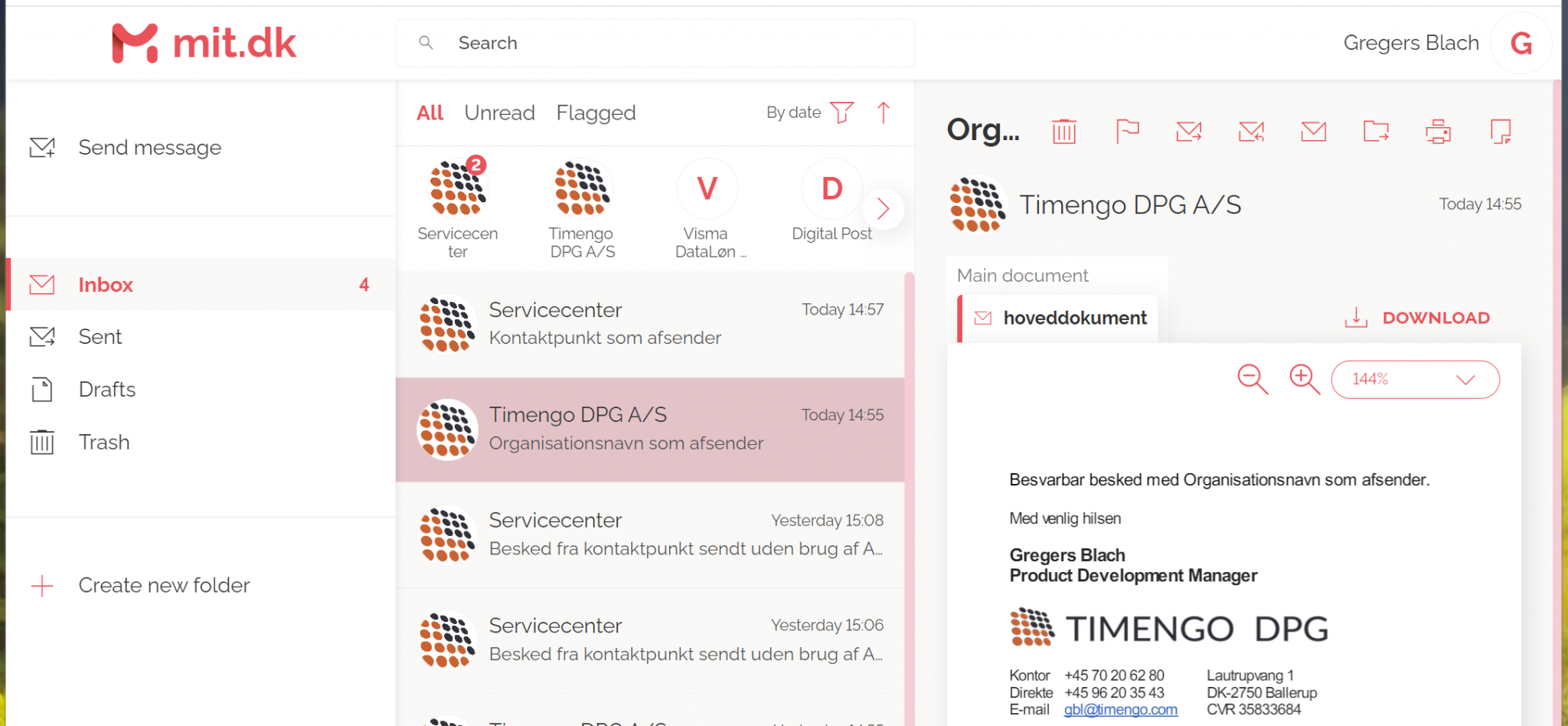Open the gbl@timengo.com email link
Viewport: 1568px width, 726px height.
pos(1120,710)
